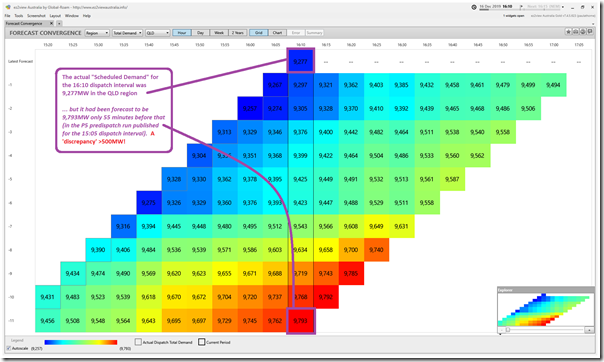Click the Current Period legend box

[201, 342]
